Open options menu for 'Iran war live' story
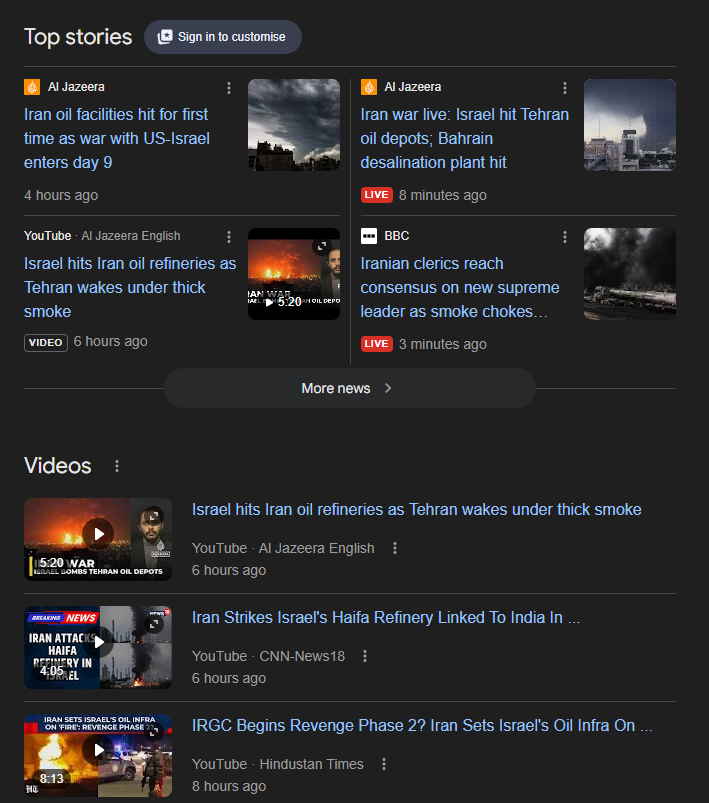709x803 pixels. (x=565, y=88)
